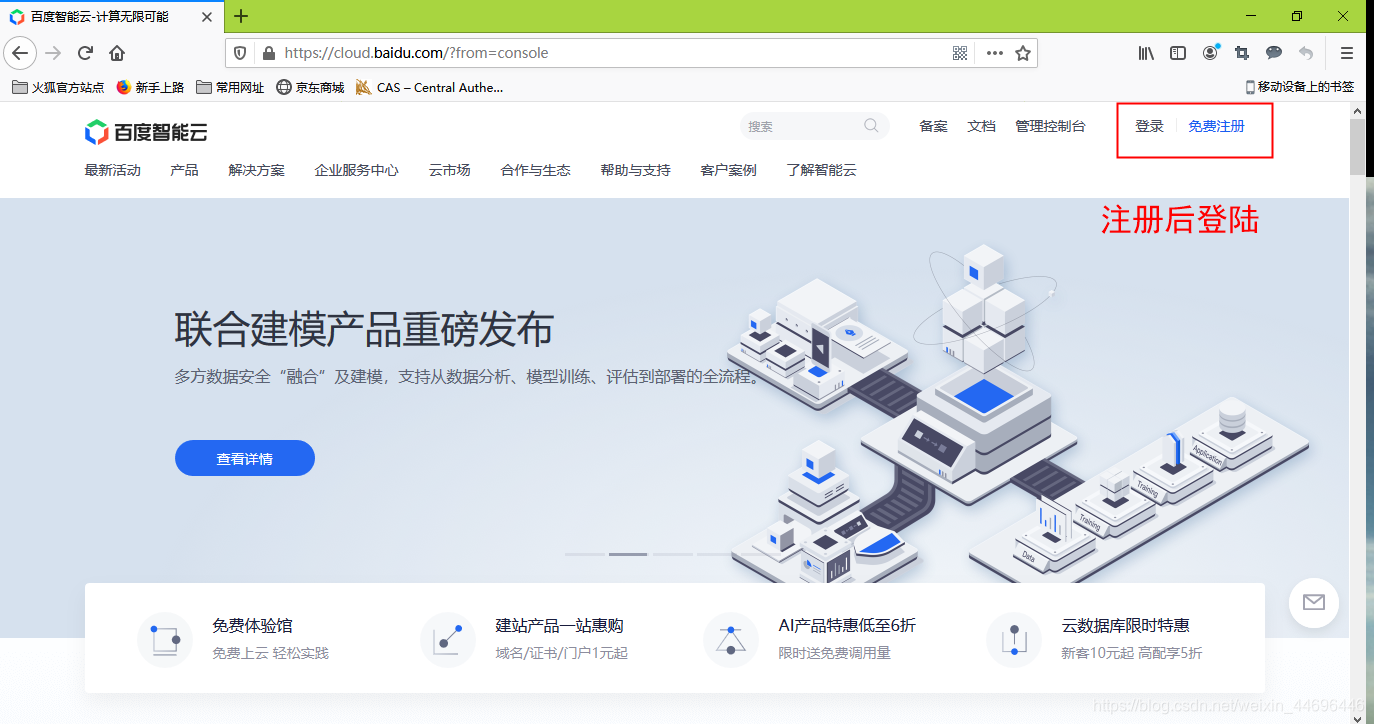Toggle the sidebar view icon

(1178, 53)
